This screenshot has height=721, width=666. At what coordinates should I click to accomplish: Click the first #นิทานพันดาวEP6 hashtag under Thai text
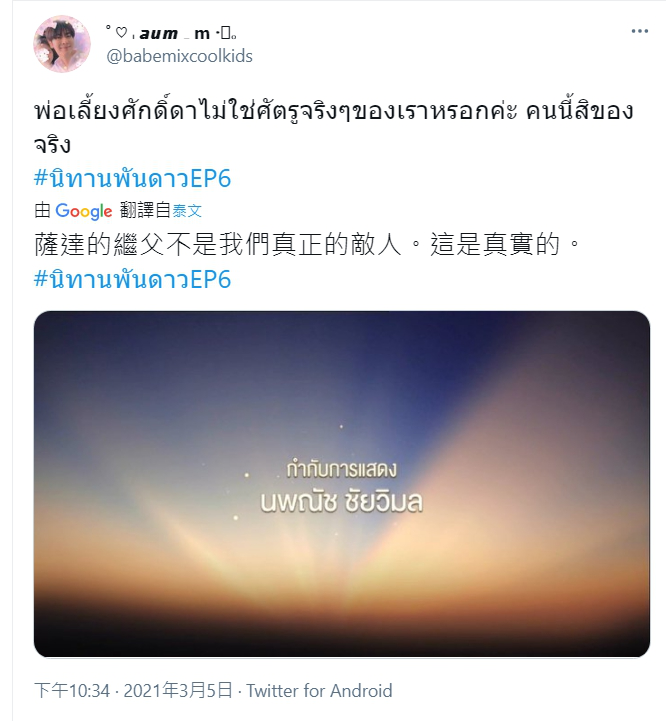click(132, 178)
